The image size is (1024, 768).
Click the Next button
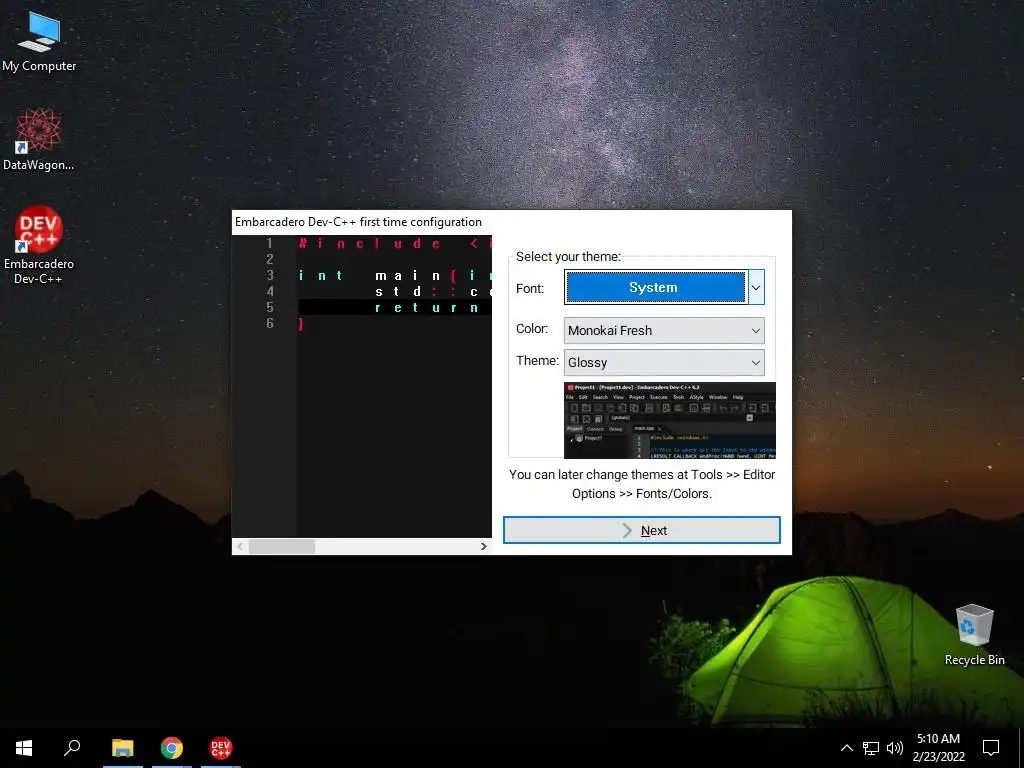641,530
